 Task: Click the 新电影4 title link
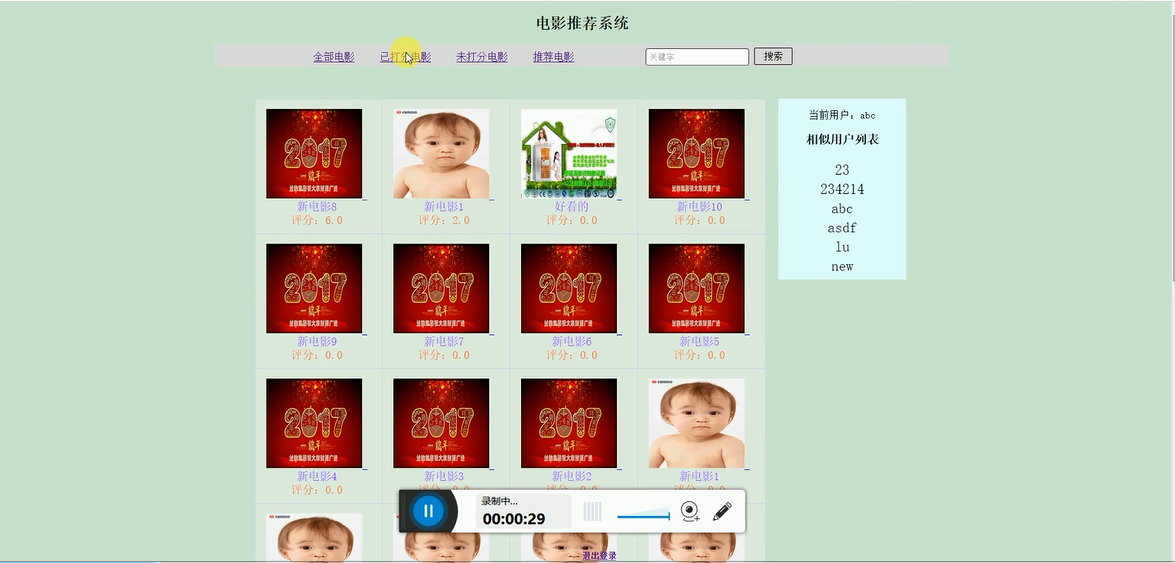click(317, 477)
